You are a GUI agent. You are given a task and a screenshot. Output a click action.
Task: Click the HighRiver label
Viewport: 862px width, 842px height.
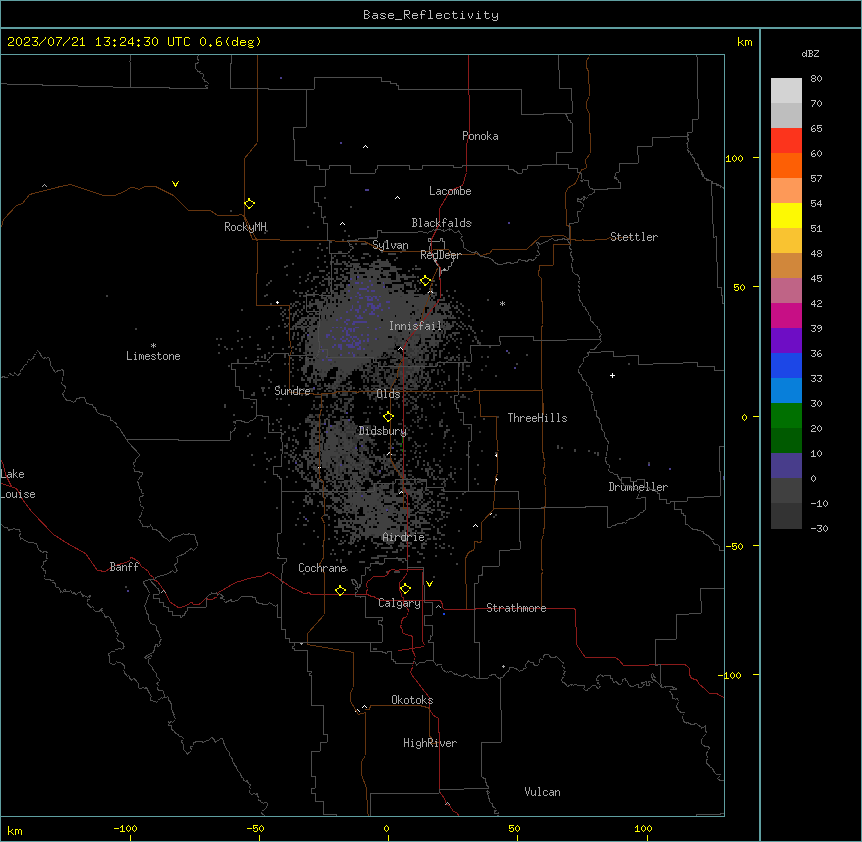click(430, 743)
